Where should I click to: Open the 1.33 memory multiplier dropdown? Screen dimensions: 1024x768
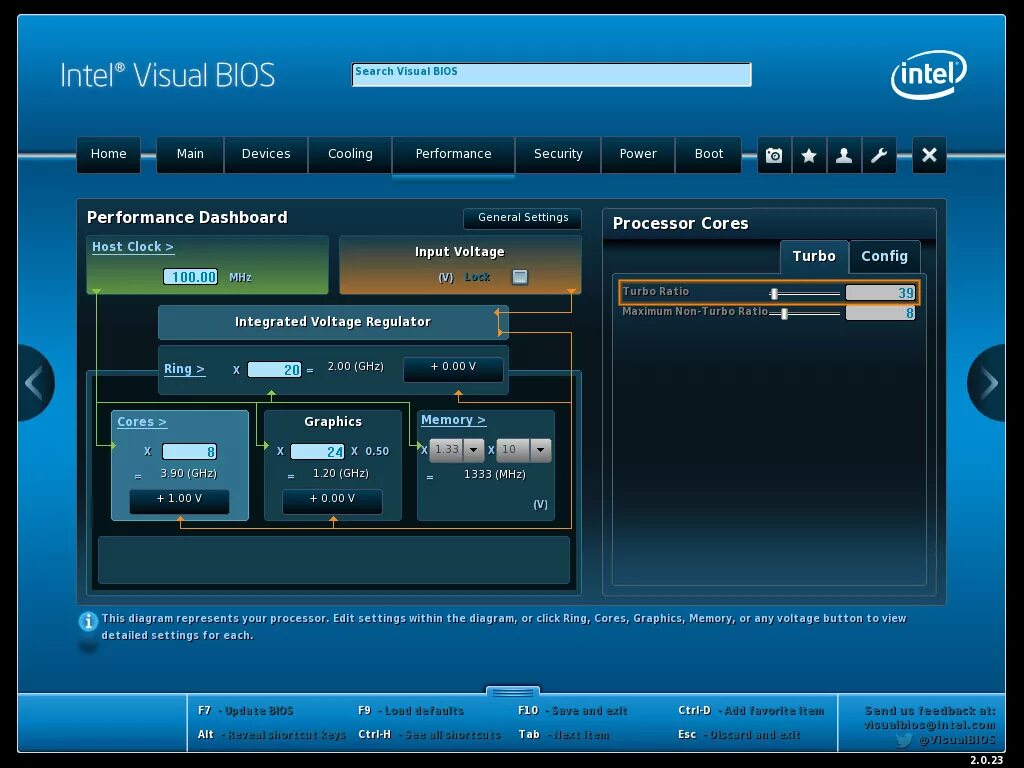[473, 449]
